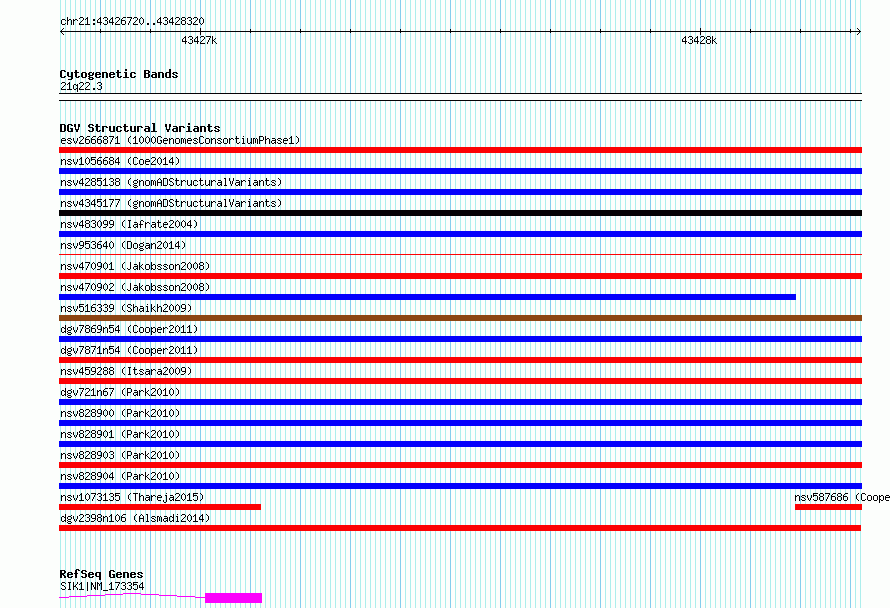Open dgv721n67 (Park2010) variant label
This screenshot has width=890, height=608.
120,392
